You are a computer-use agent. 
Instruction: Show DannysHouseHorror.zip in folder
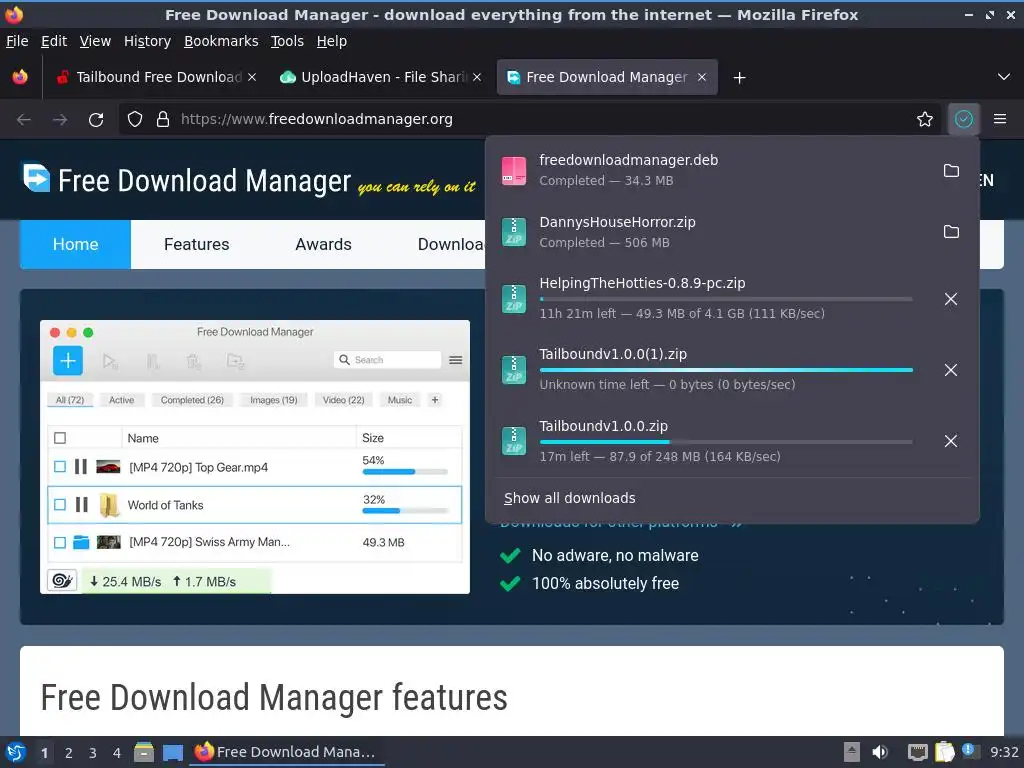tap(952, 232)
